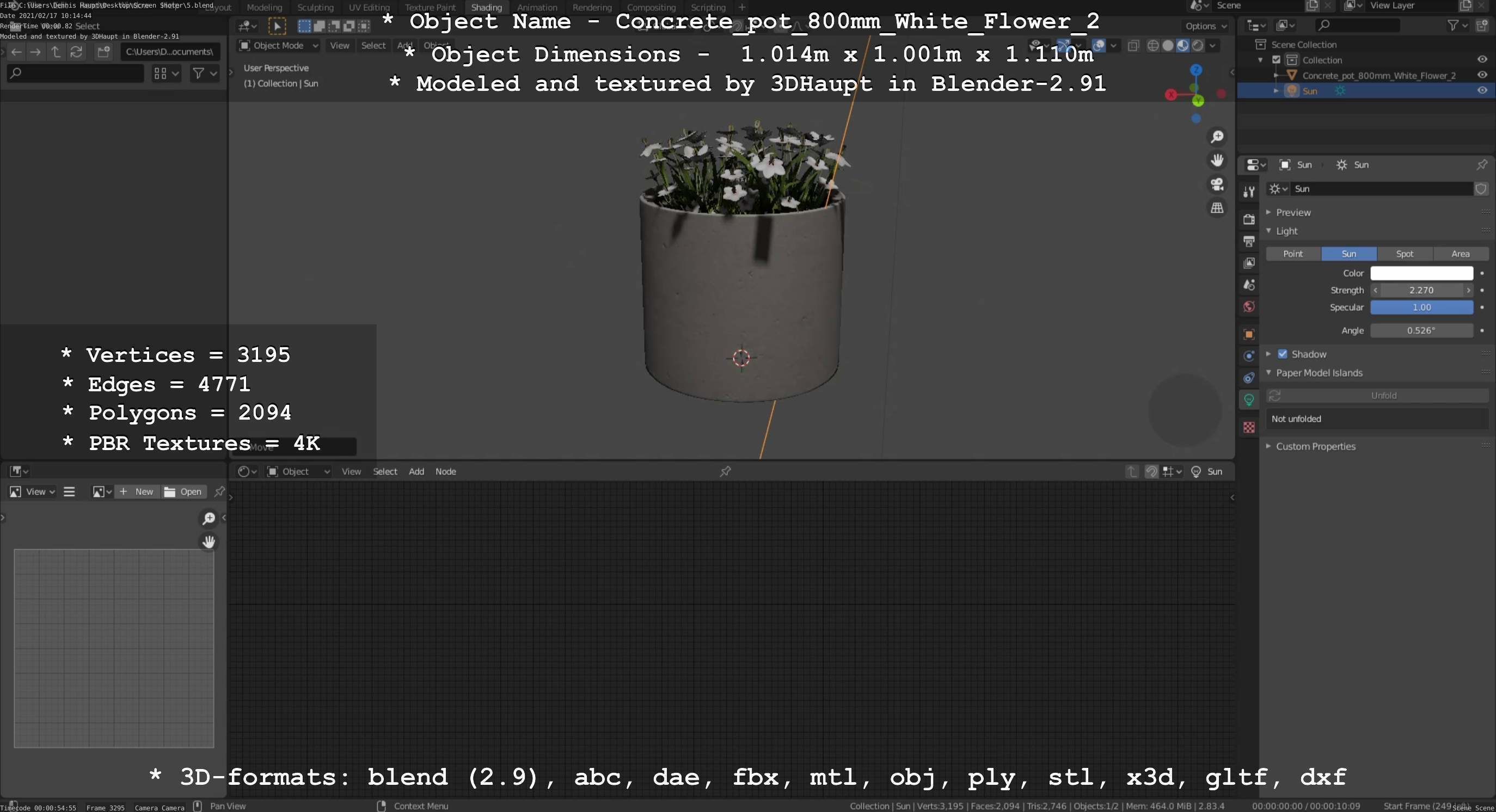Switch to the Sculpting workspace tab
The height and width of the screenshot is (812, 1496).
click(x=315, y=8)
